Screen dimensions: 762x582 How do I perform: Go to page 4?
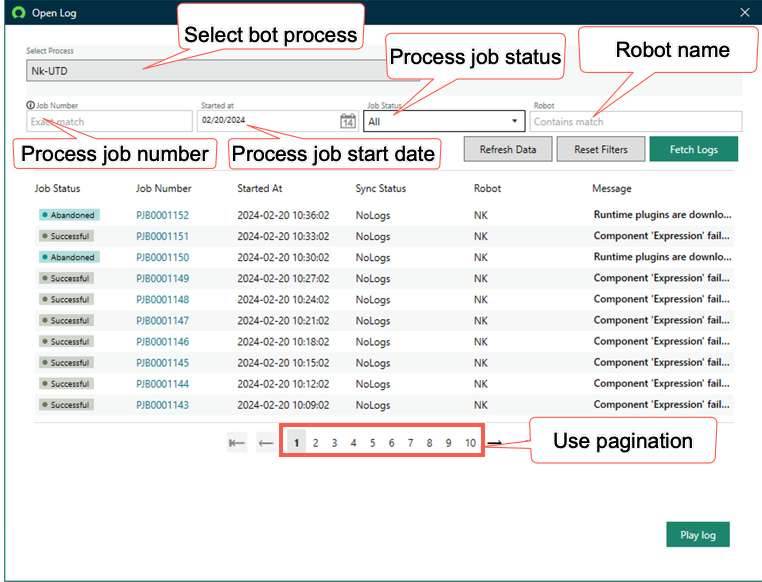point(353,443)
